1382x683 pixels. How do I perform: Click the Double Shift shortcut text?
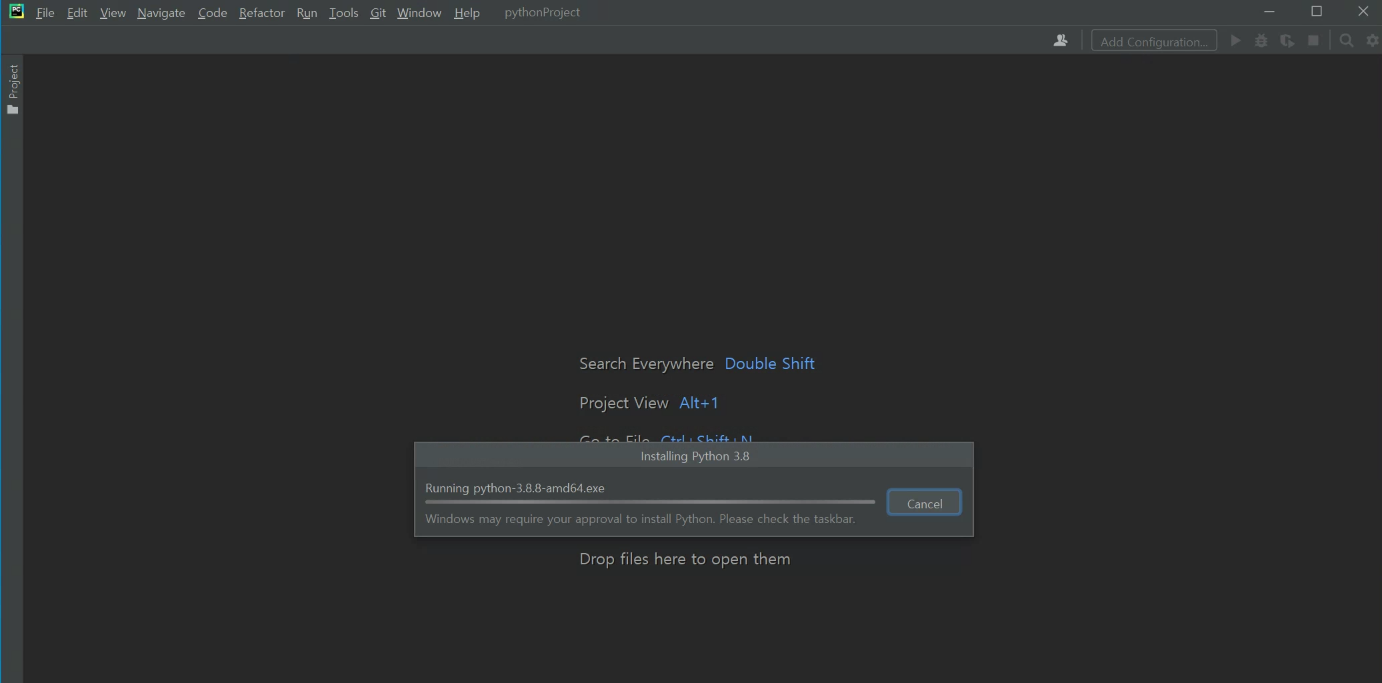(x=769, y=364)
